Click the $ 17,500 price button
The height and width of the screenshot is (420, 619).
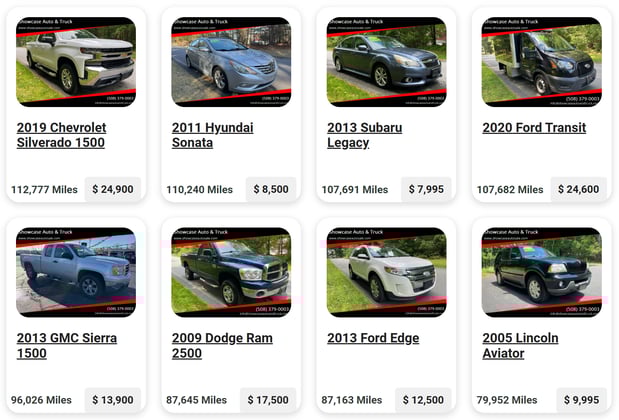[x=268, y=400]
